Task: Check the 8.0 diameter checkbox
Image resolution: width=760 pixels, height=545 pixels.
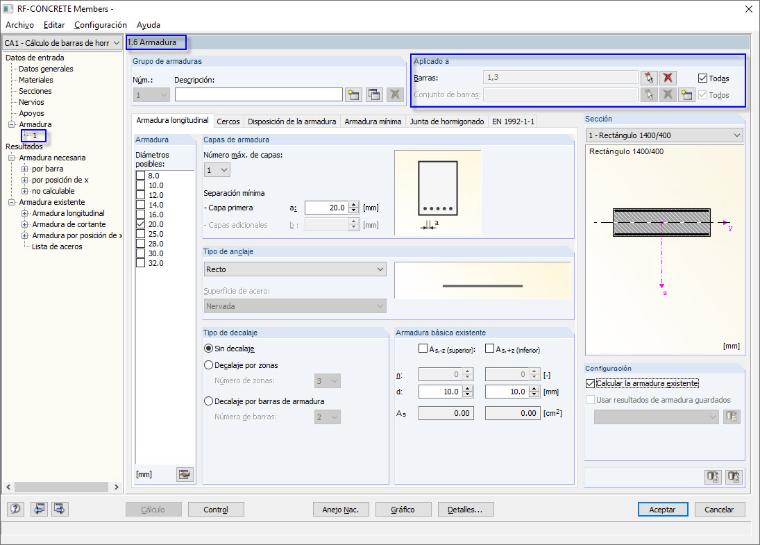Action: click(141, 176)
